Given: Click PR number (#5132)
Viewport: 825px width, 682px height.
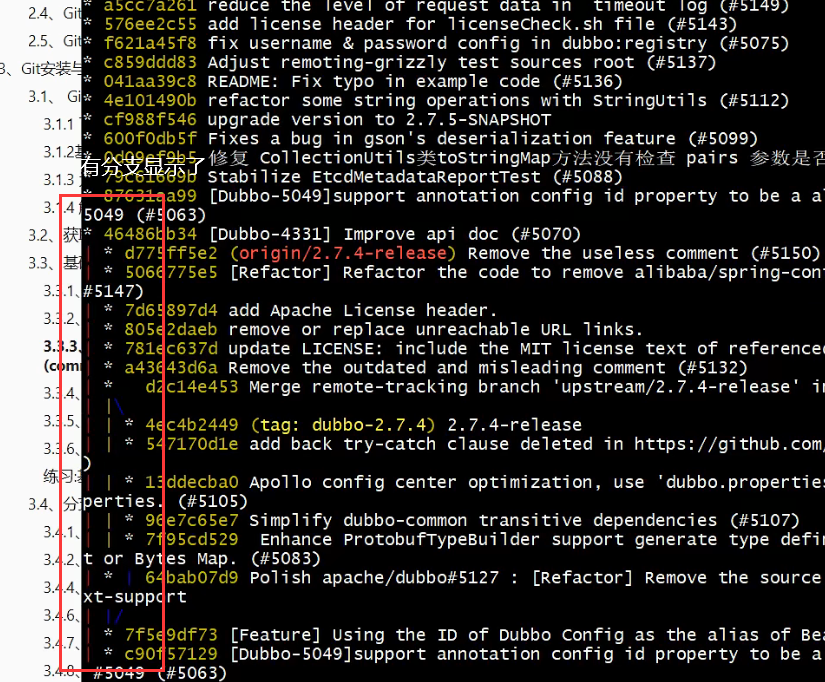Looking at the screenshot, I should [712, 368].
